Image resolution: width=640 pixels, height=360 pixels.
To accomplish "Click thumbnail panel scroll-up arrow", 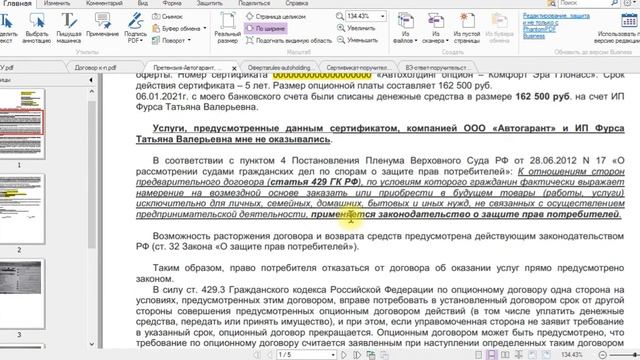I will click(91, 91).
